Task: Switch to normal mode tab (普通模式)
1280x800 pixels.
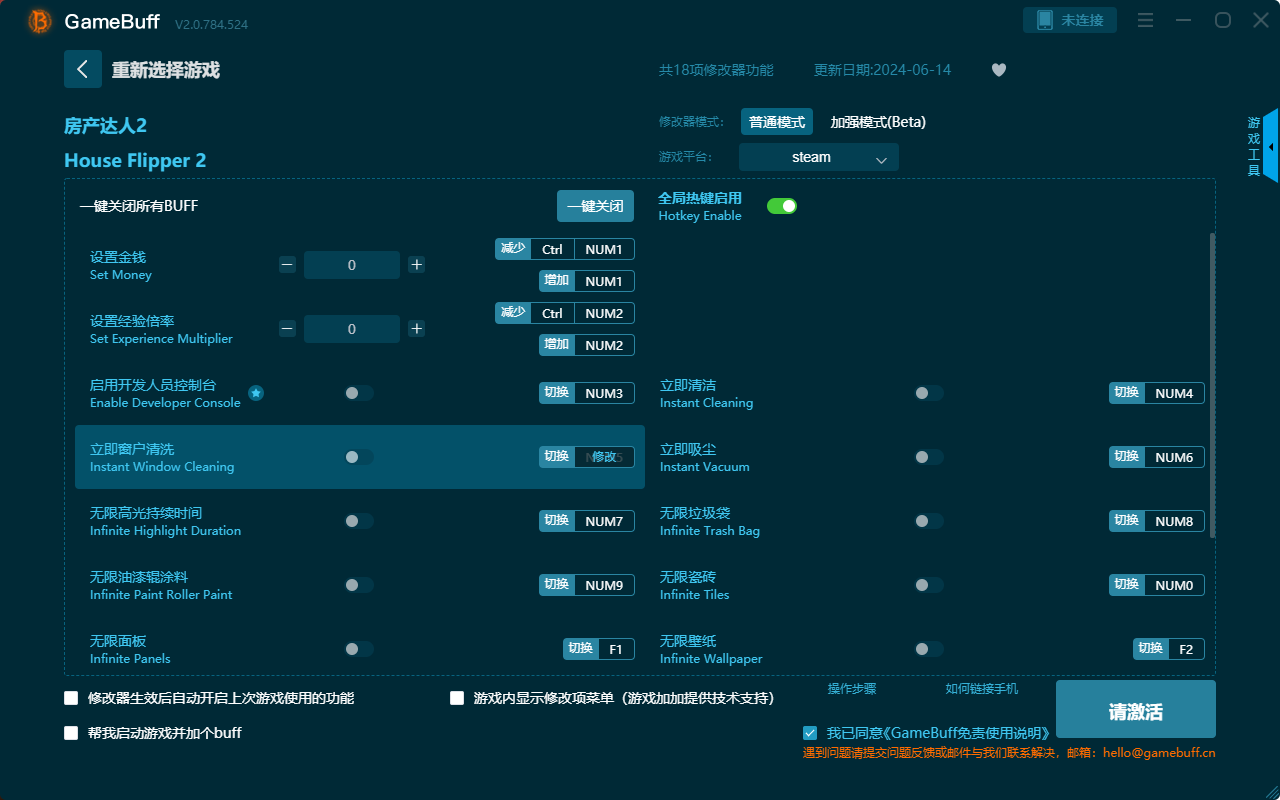Action: [x=776, y=122]
